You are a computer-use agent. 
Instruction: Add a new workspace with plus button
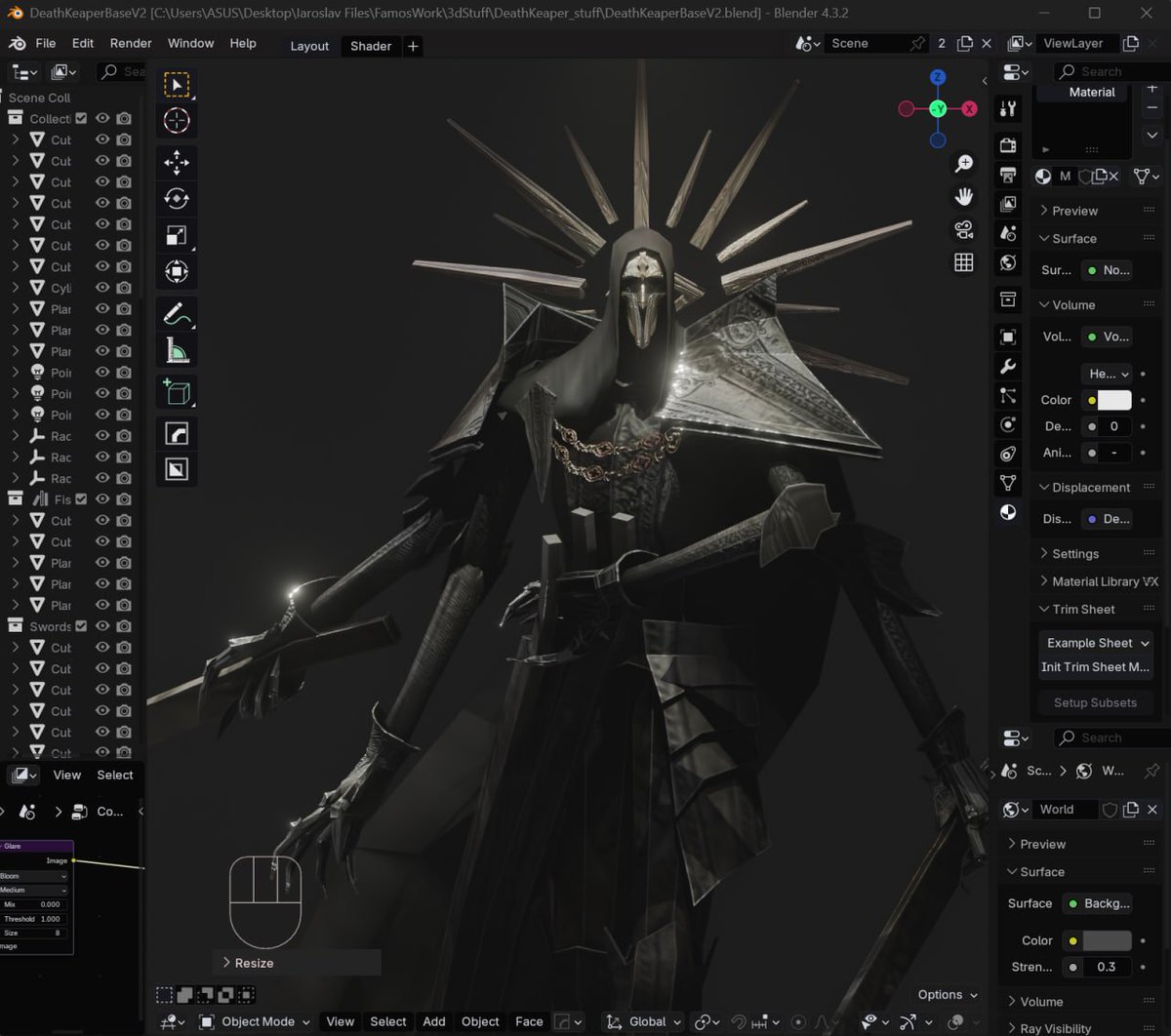413,46
